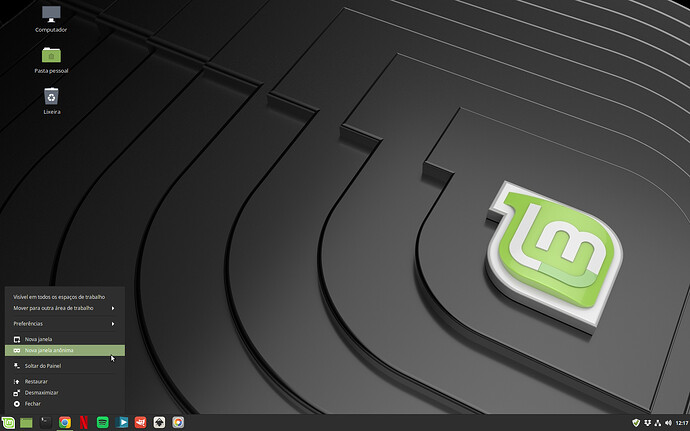This screenshot has height=431, width=690.
Task: Open Spotify from the panel
Action: [103, 423]
